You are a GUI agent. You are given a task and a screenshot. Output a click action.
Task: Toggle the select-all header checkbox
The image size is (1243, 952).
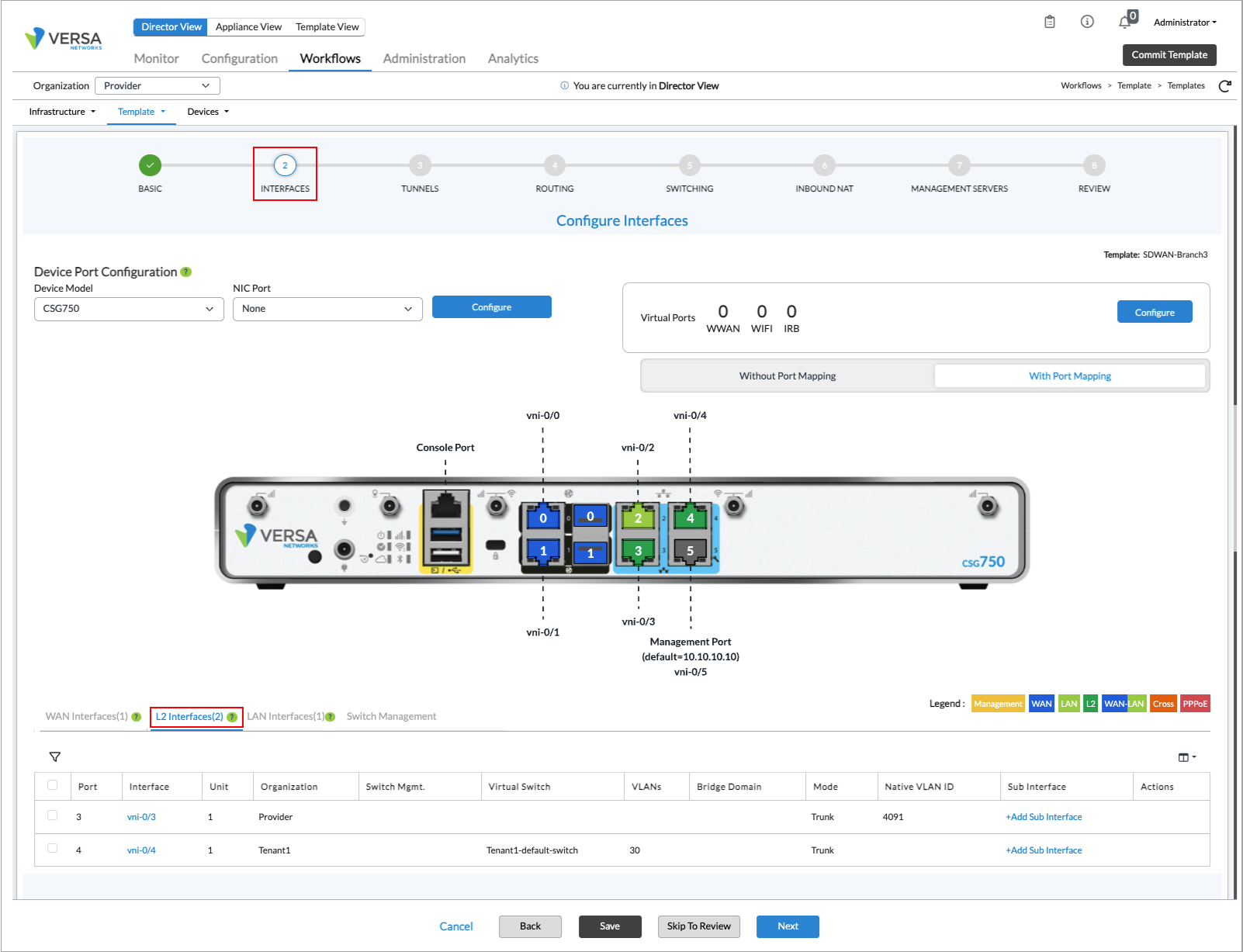(x=53, y=785)
